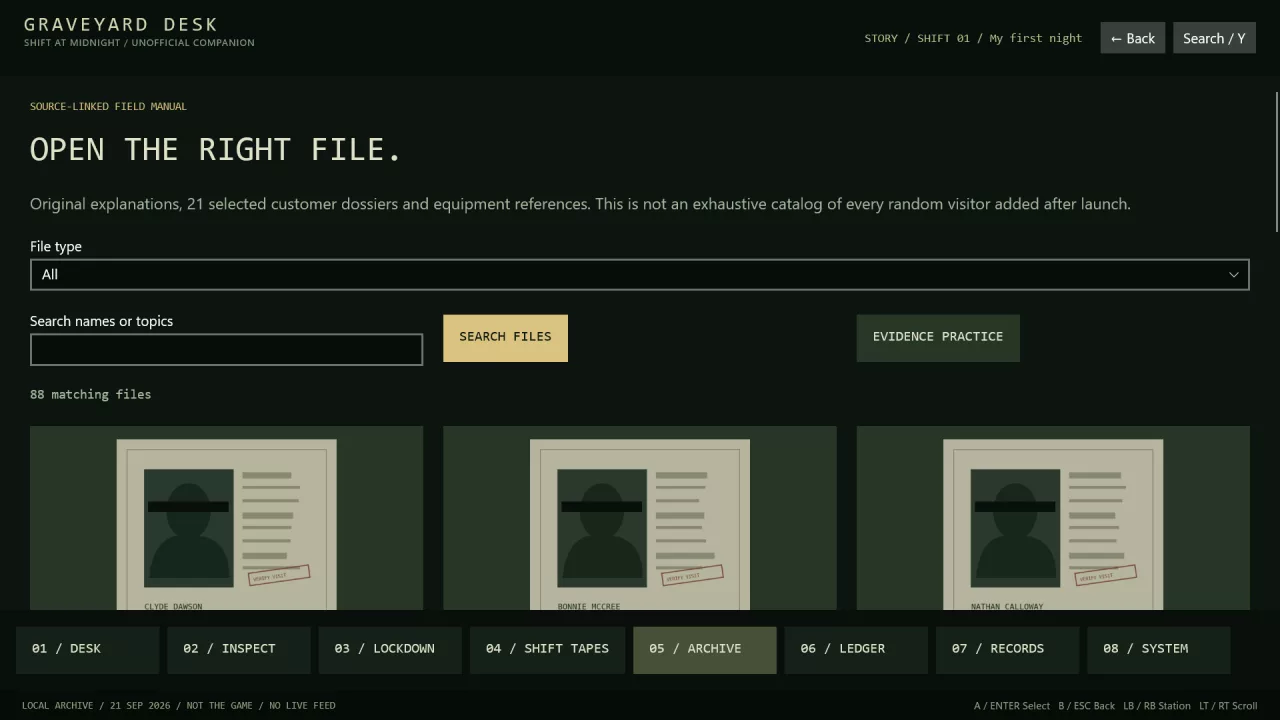Open the Bonnie McCree dossier card
The height and width of the screenshot is (720, 1280).
pyautogui.click(x=640, y=518)
